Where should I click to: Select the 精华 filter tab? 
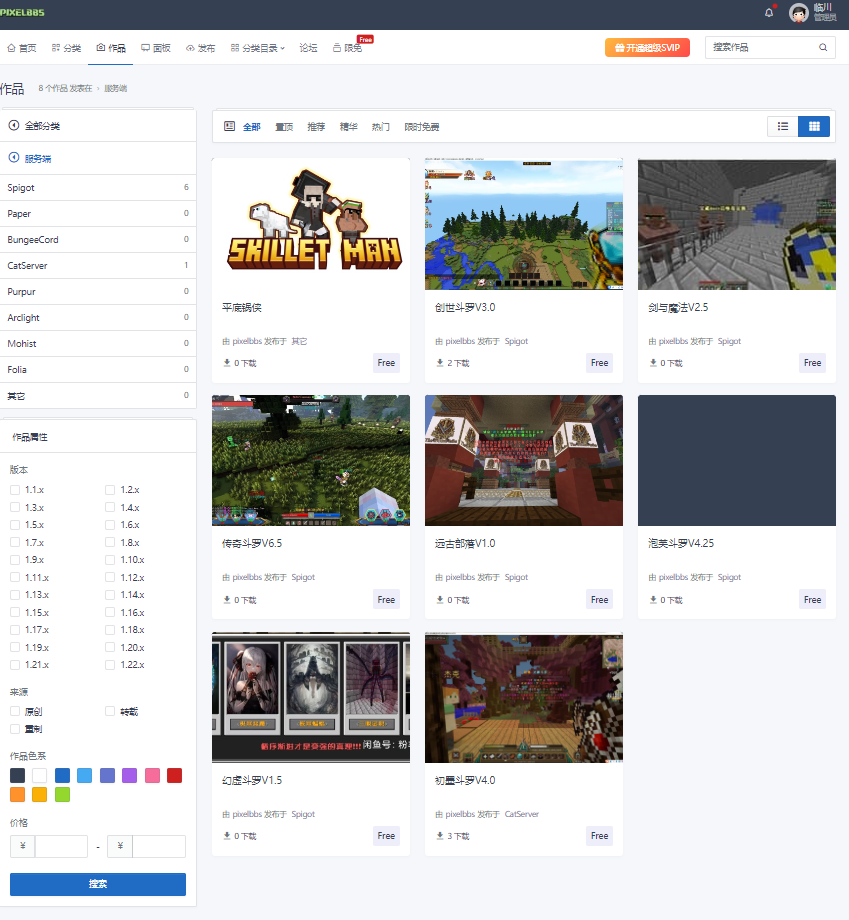(x=349, y=127)
